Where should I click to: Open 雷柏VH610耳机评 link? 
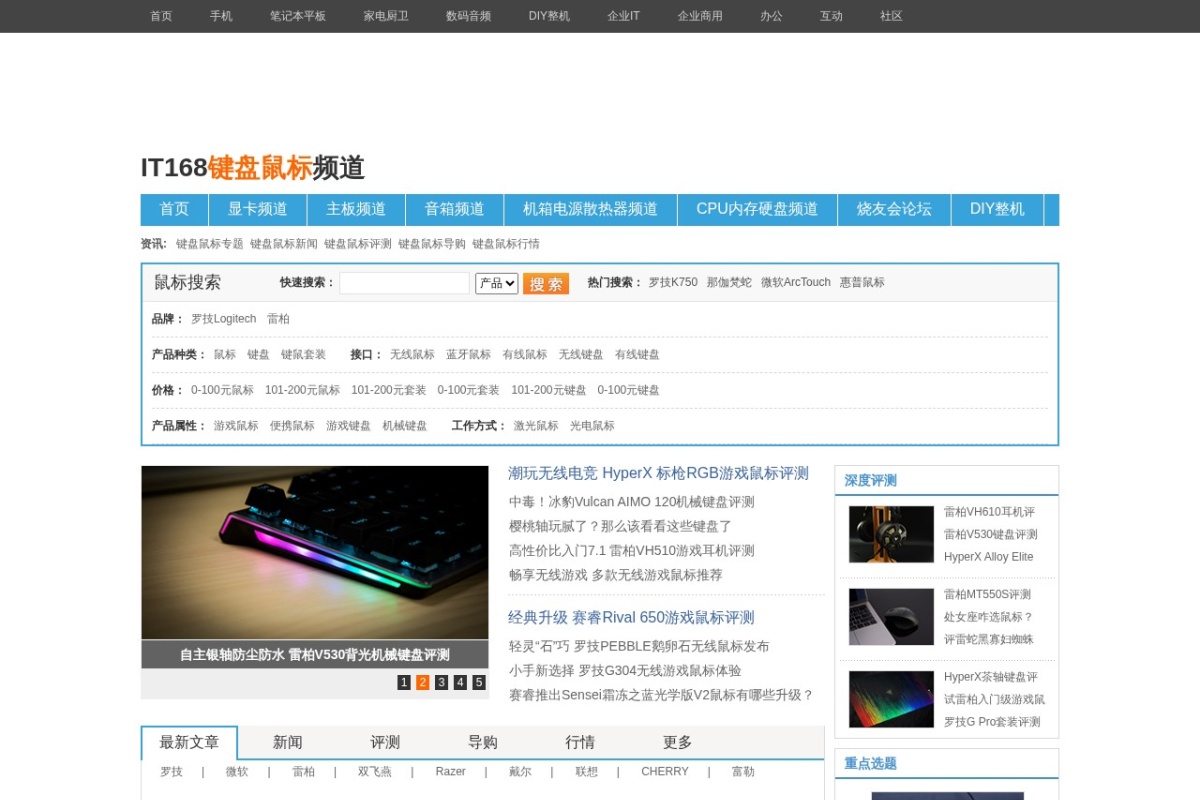pyautogui.click(x=989, y=512)
